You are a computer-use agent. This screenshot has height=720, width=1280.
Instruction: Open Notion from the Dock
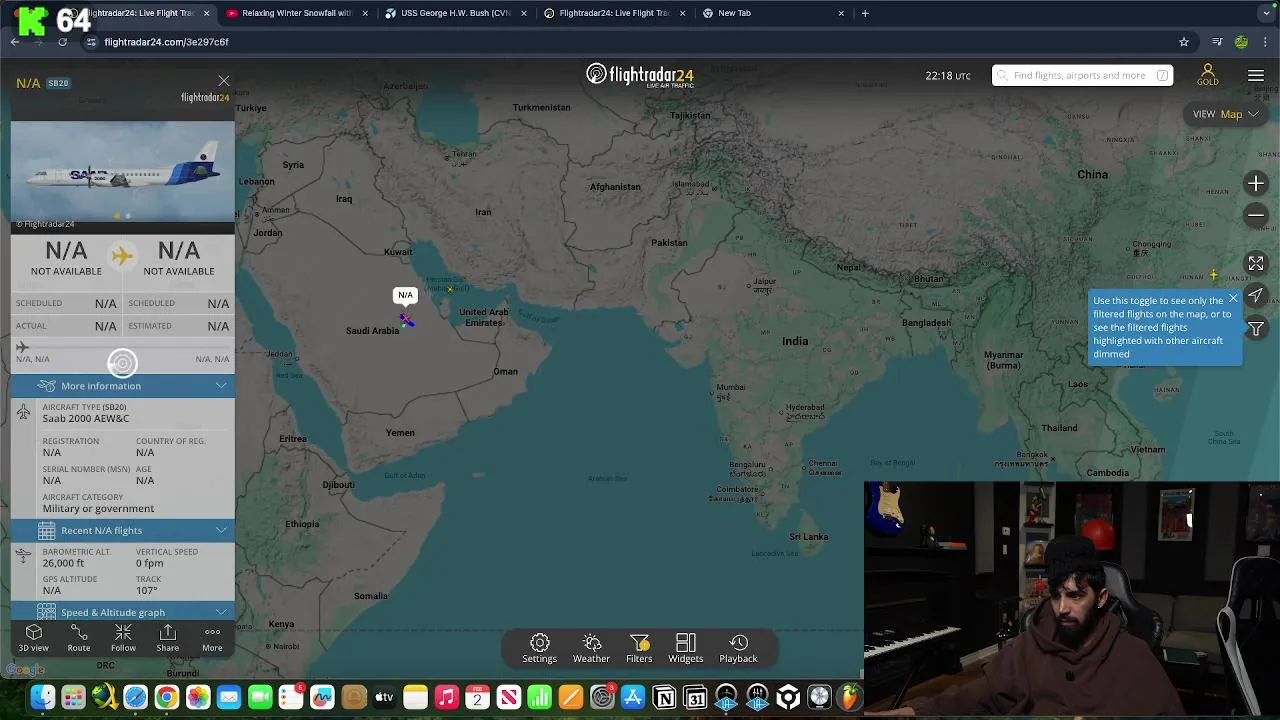[664, 698]
